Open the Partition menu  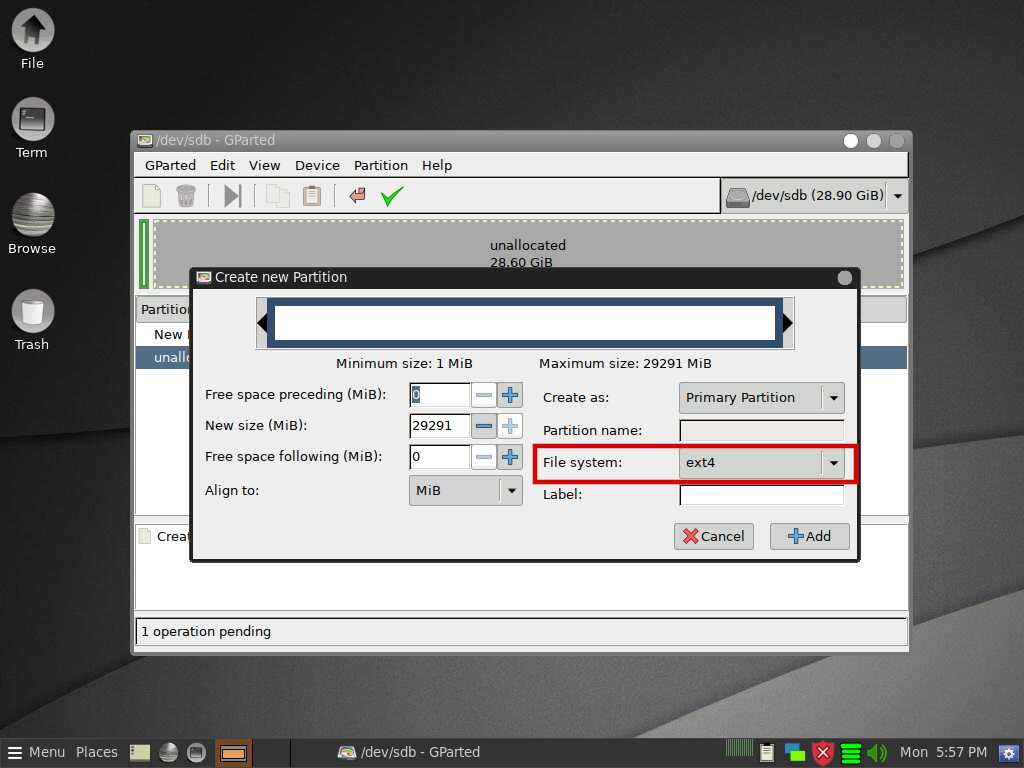[x=380, y=165]
